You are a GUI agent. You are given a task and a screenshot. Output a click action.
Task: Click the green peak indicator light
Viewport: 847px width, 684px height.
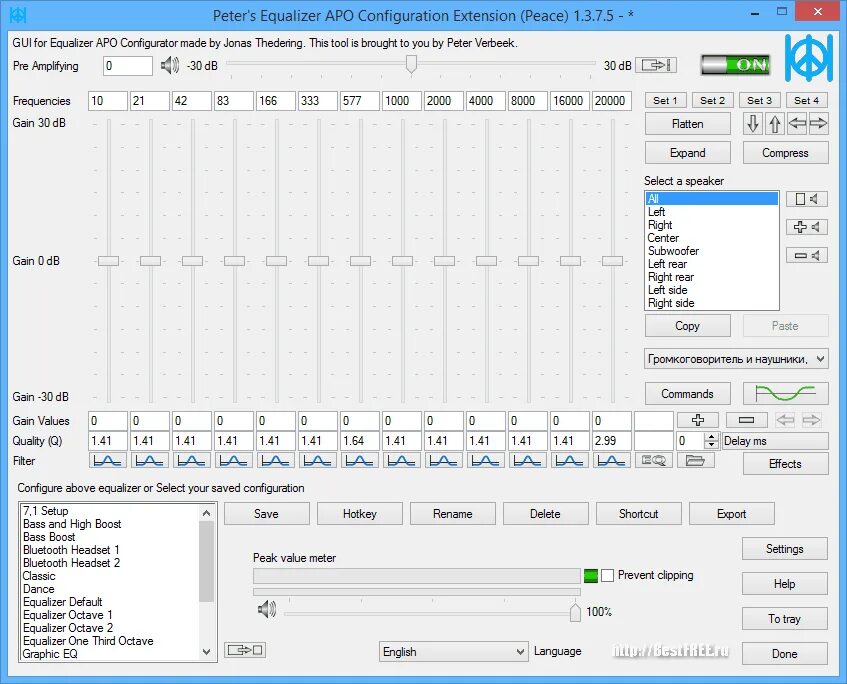[x=591, y=576]
